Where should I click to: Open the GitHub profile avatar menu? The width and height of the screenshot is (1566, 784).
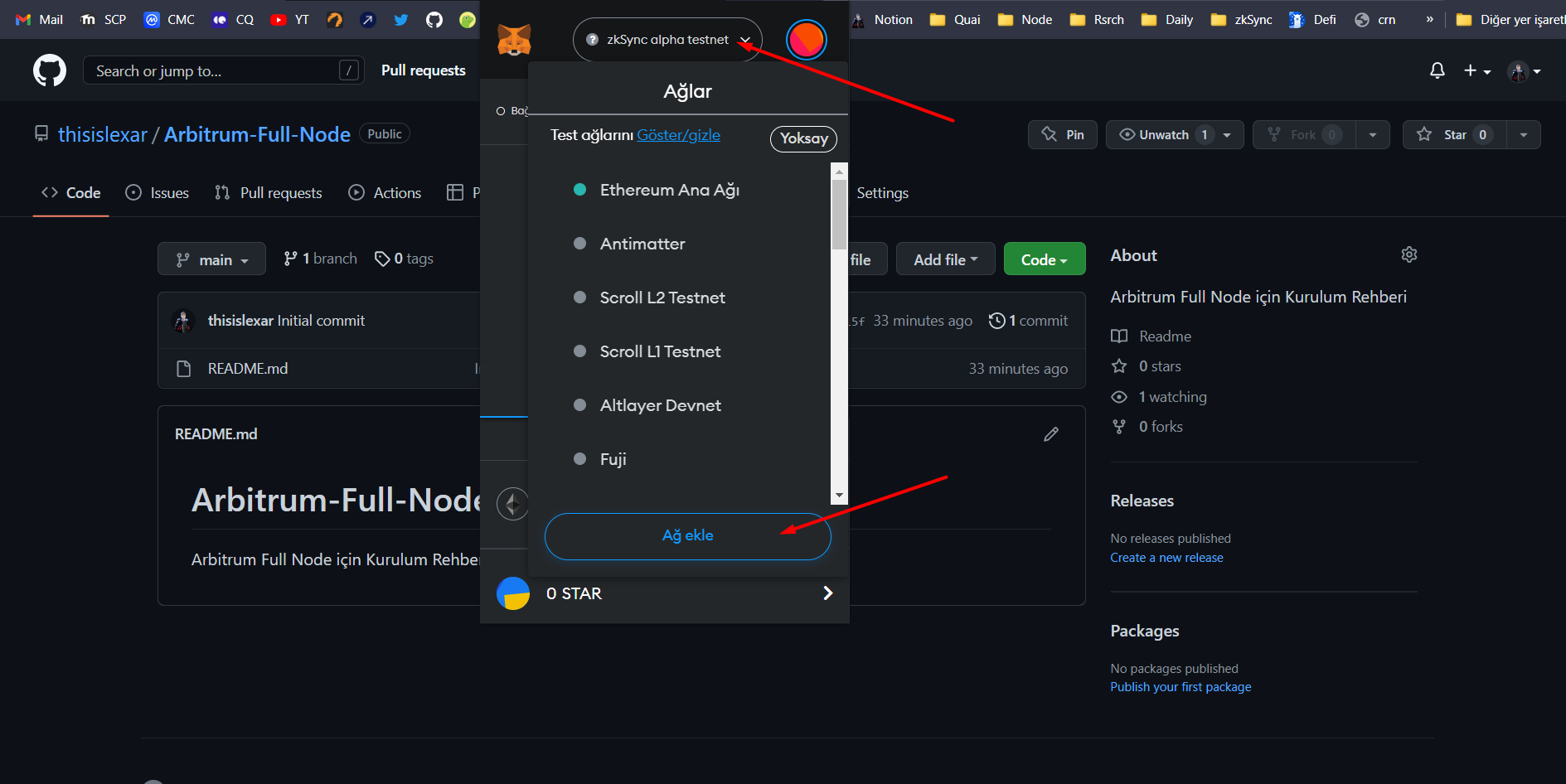click(1524, 71)
